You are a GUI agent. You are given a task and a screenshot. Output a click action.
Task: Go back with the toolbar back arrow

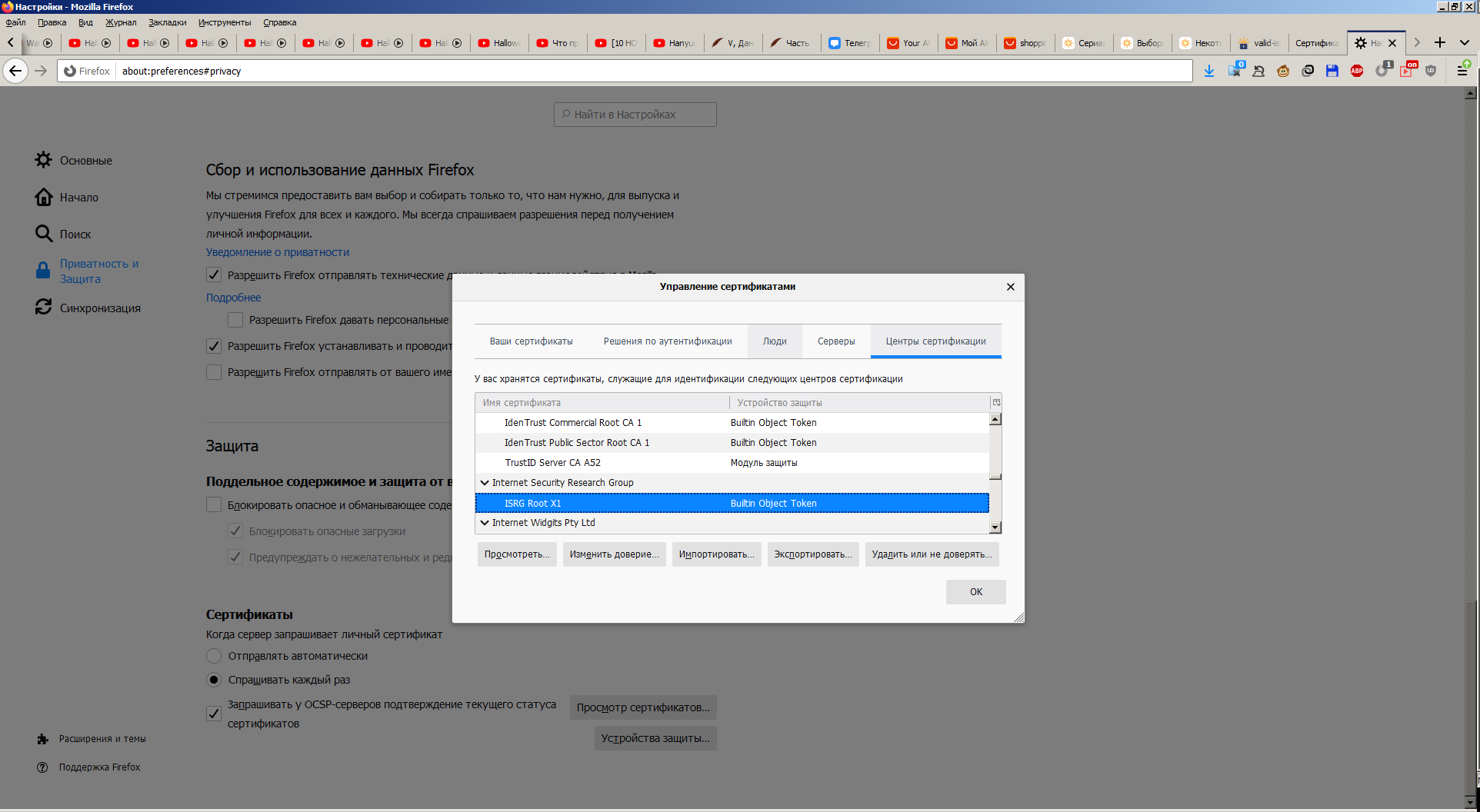(x=15, y=71)
